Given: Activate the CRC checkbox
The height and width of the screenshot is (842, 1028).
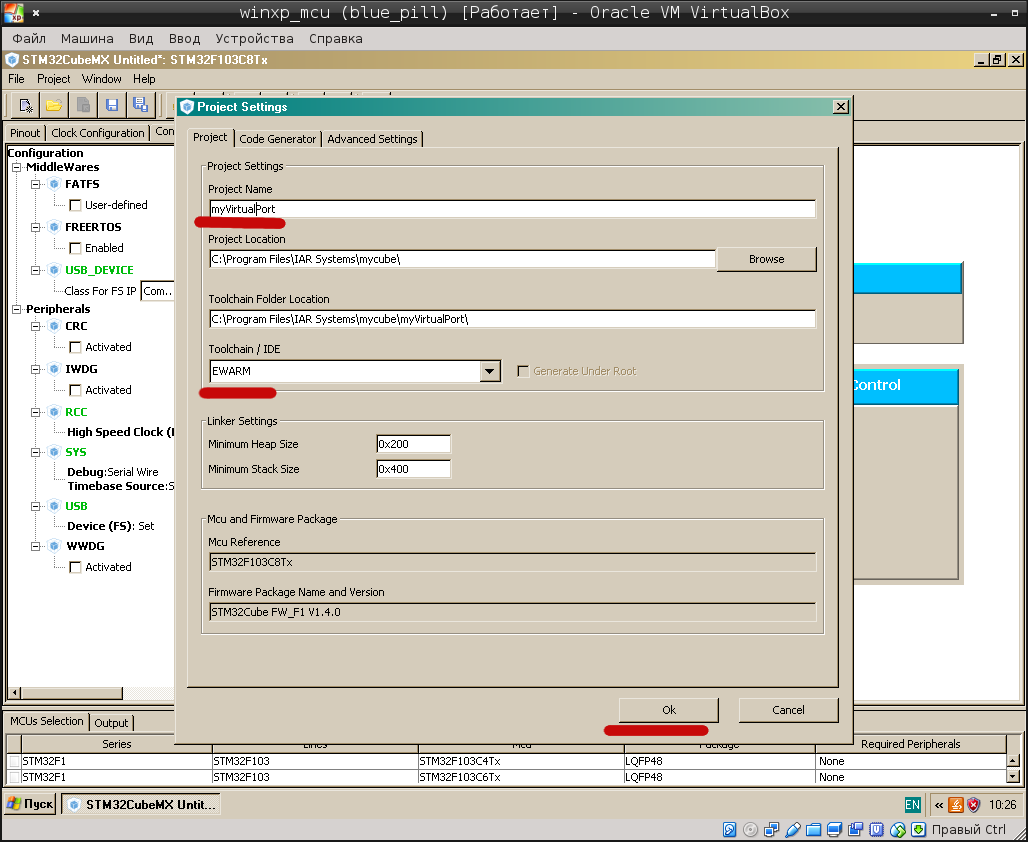Looking at the screenshot, I should pos(75,347).
